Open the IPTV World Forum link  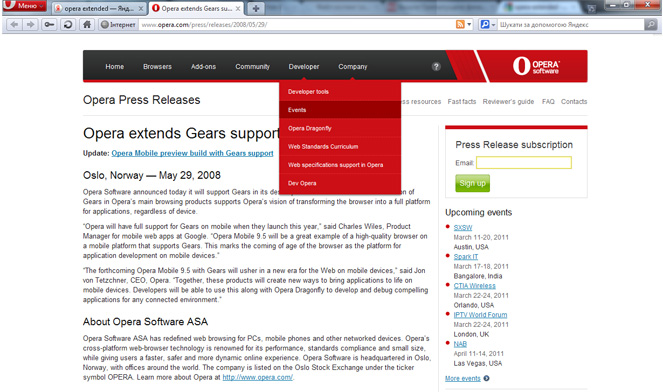pyautogui.click(x=480, y=315)
